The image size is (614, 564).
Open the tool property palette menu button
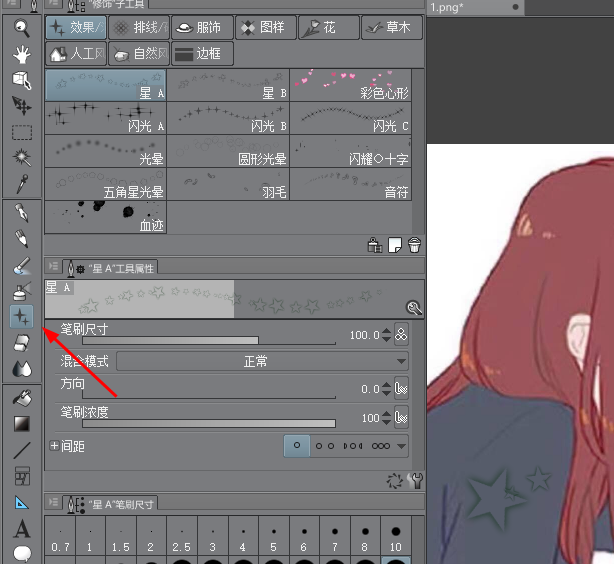pos(53,266)
